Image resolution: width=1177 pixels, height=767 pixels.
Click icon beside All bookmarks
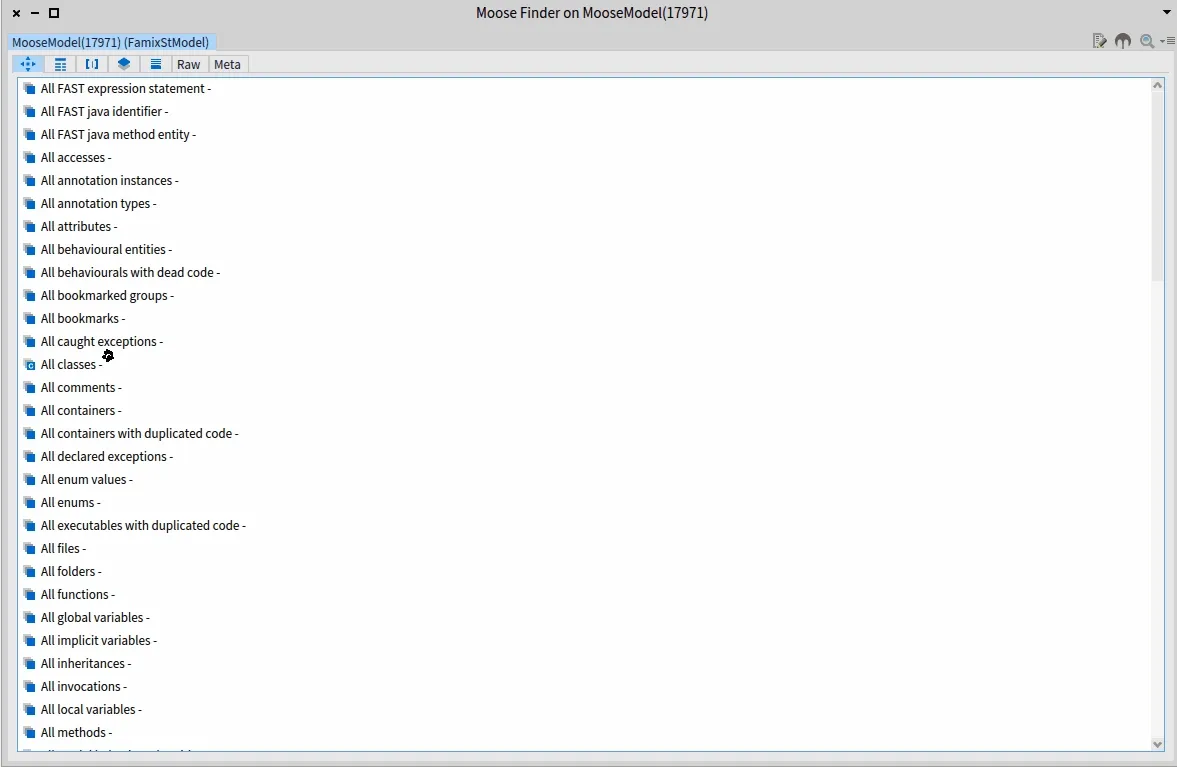coord(29,319)
